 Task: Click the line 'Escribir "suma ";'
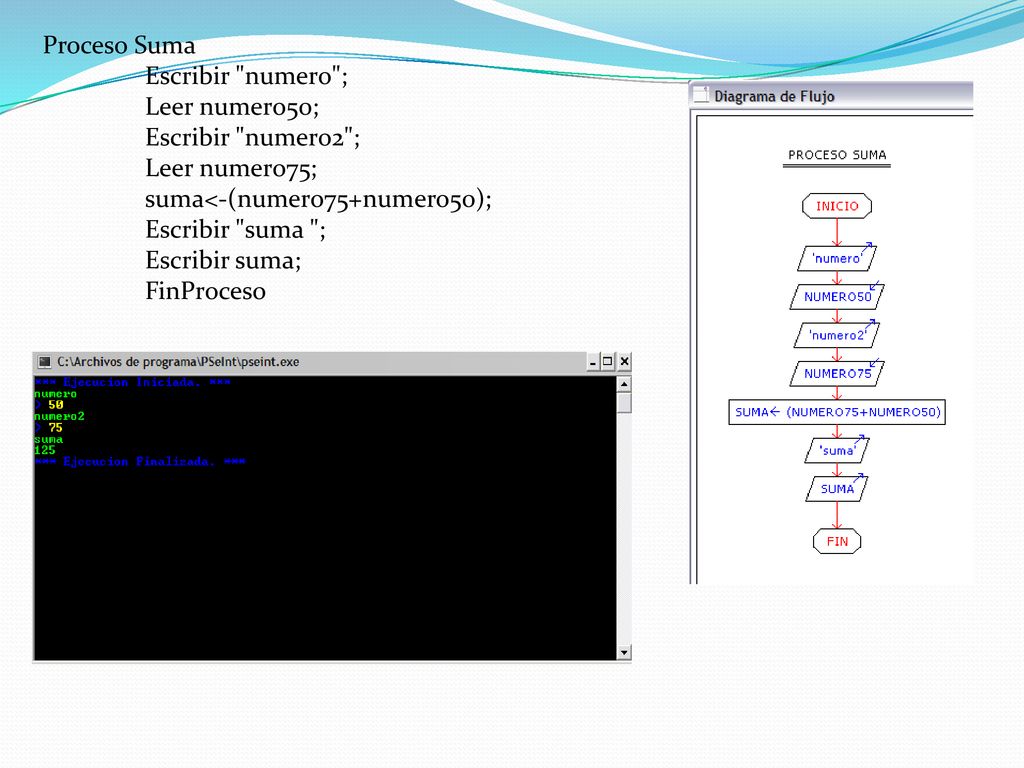(235, 229)
